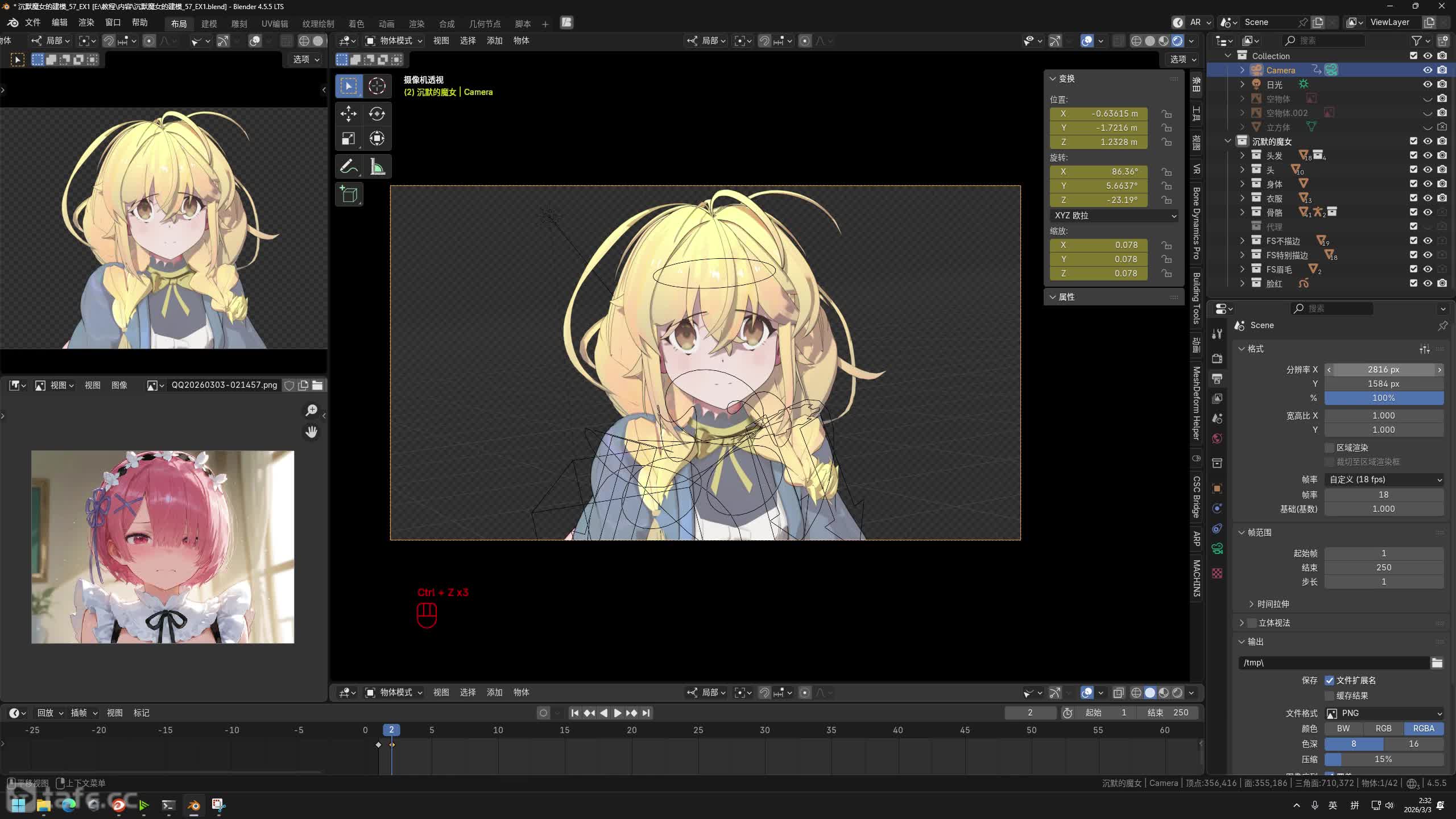Viewport: 1456px width, 819px height.
Task: Select the Scale tool icon
Action: point(349,139)
